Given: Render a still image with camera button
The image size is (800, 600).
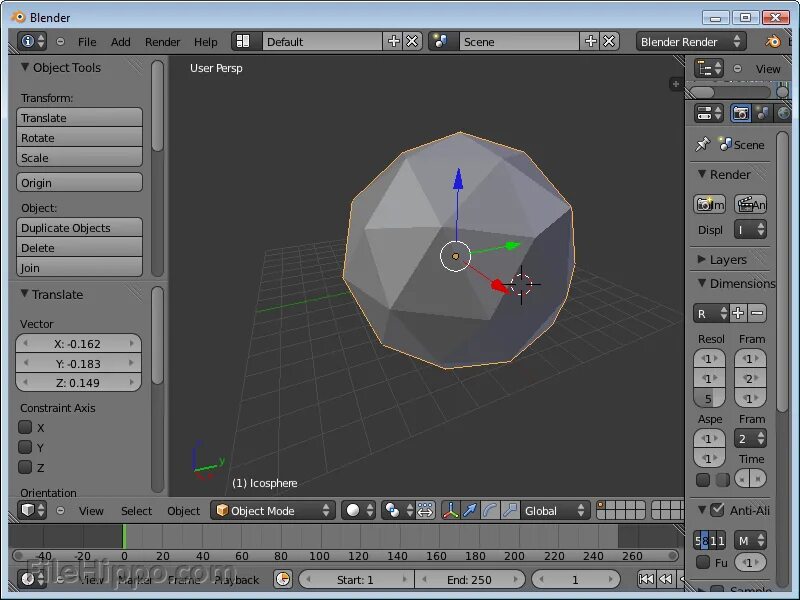Looking at the screenshot, I should [x=709, y=204].
